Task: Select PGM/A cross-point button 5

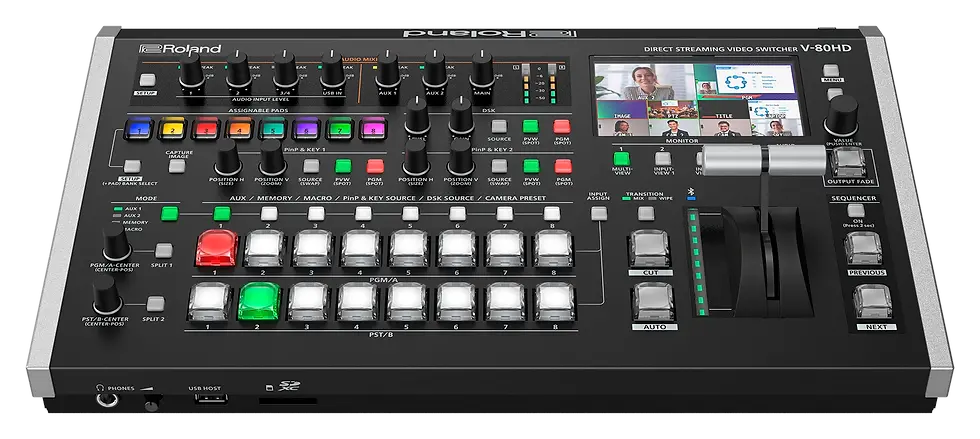Action: (409, 248)
